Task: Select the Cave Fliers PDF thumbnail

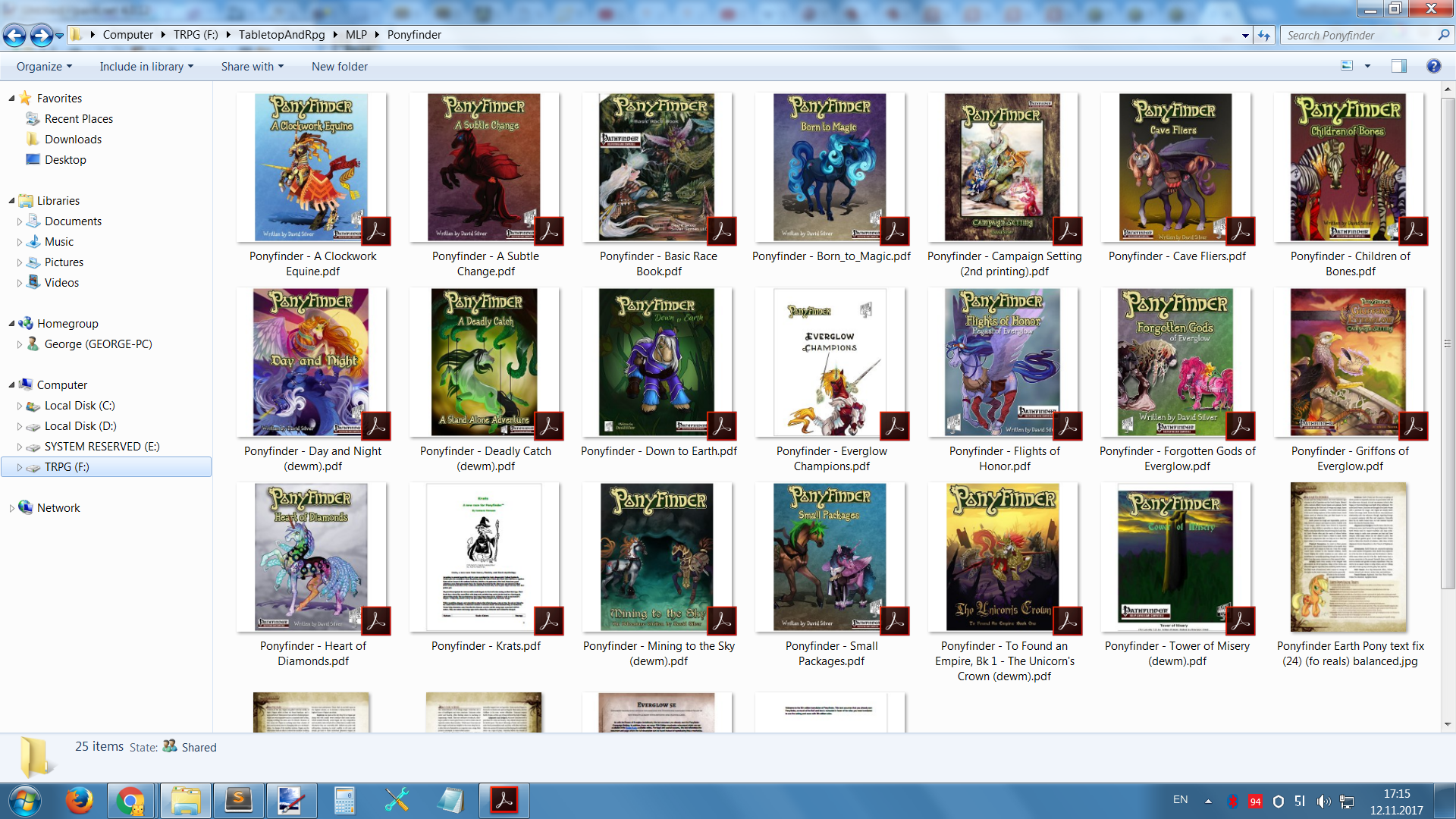Action: pyautogui.click(x=1176, y=168)
